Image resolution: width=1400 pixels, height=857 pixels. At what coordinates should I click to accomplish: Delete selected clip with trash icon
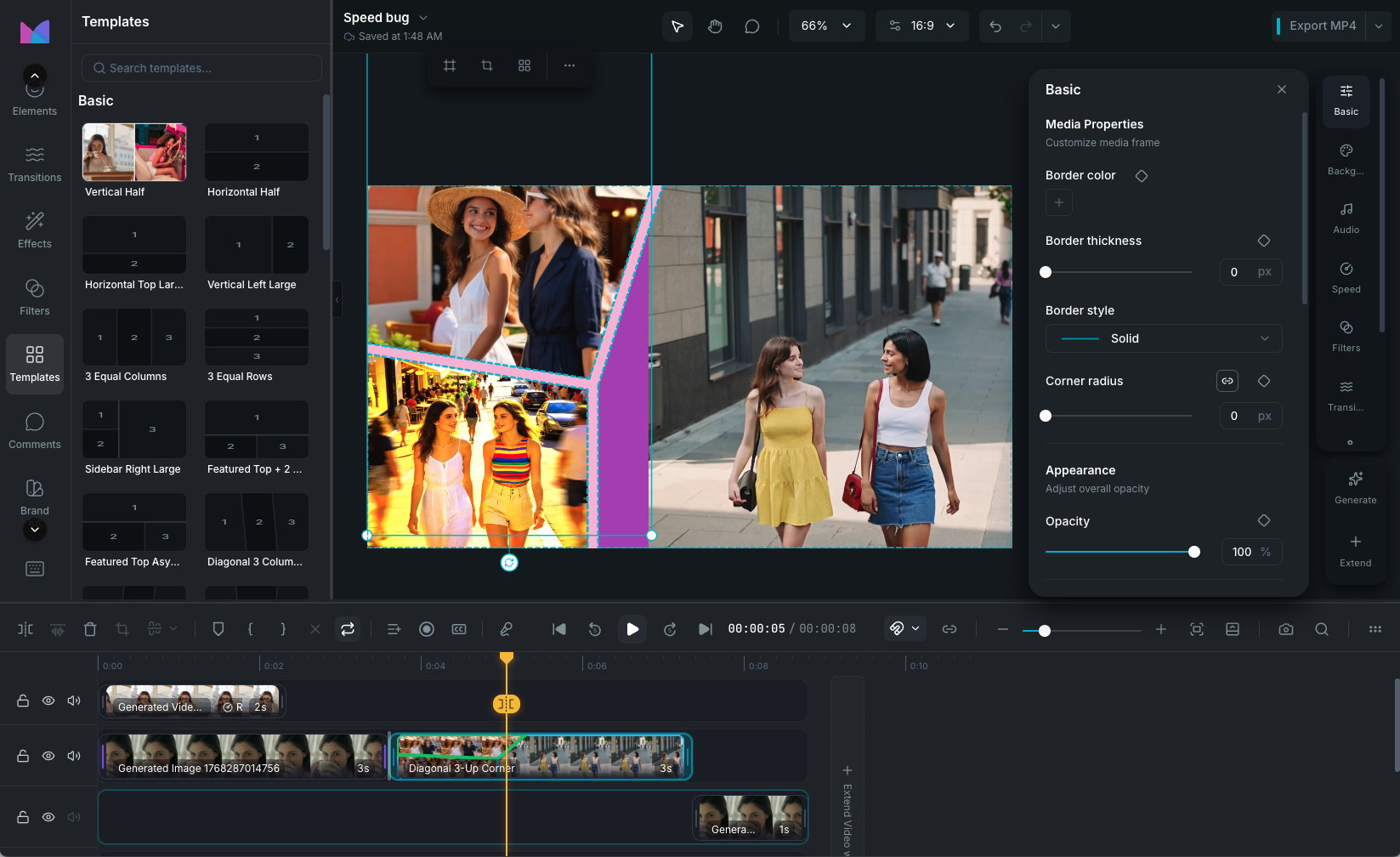click(90, 629)
